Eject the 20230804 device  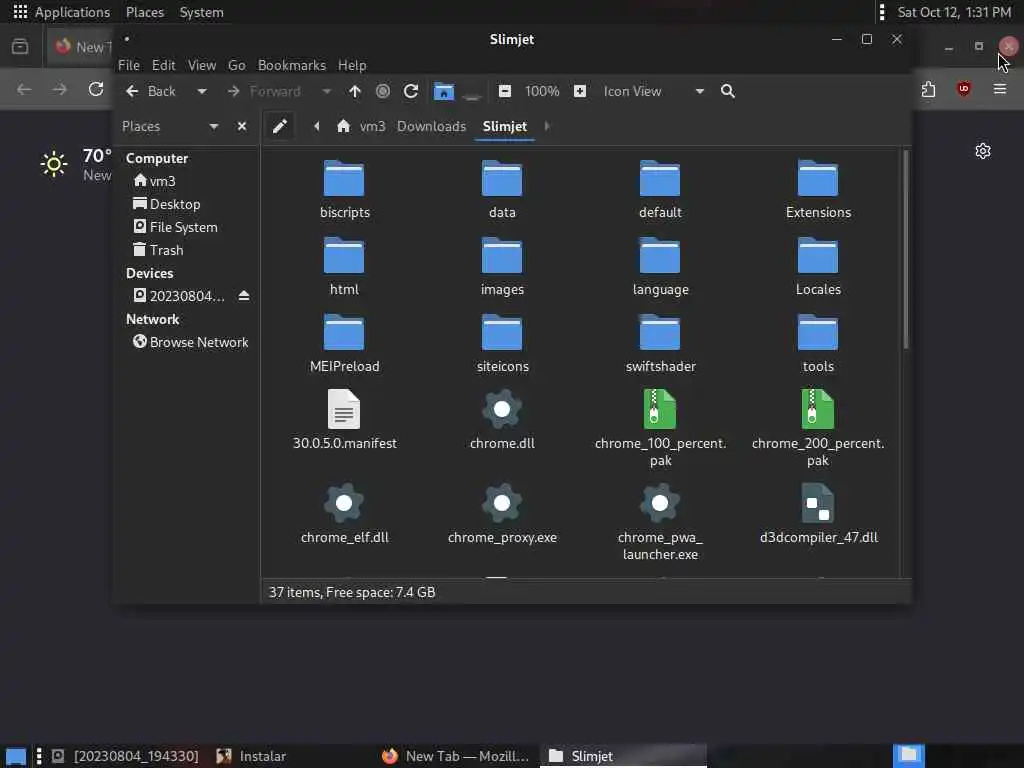244,296
